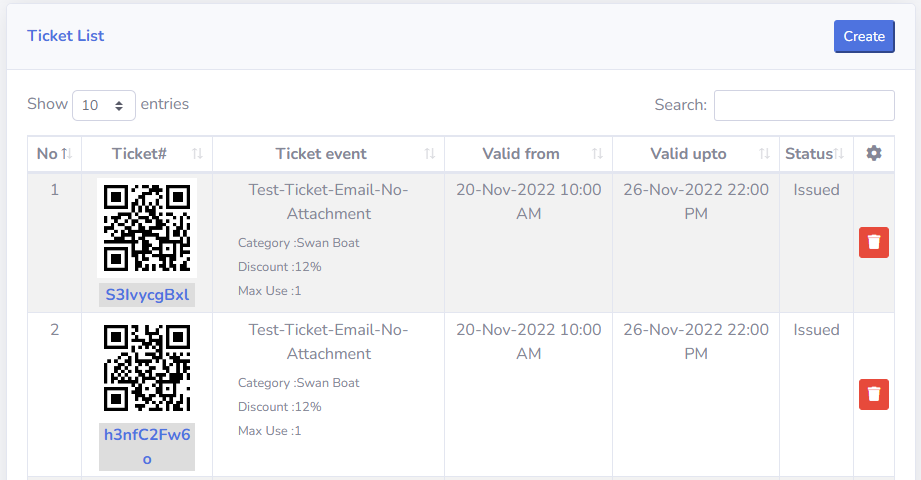The width and height of the screenshot is (921, 480).
Task: Click the Ticket List heading
Action: click(x=66, y=36)
